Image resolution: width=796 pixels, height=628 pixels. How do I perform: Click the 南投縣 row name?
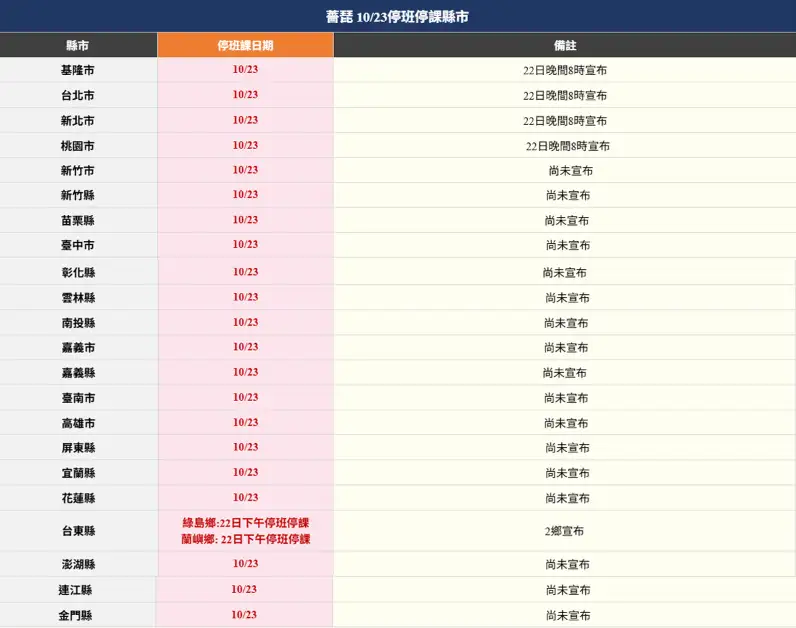click(79, 323)
